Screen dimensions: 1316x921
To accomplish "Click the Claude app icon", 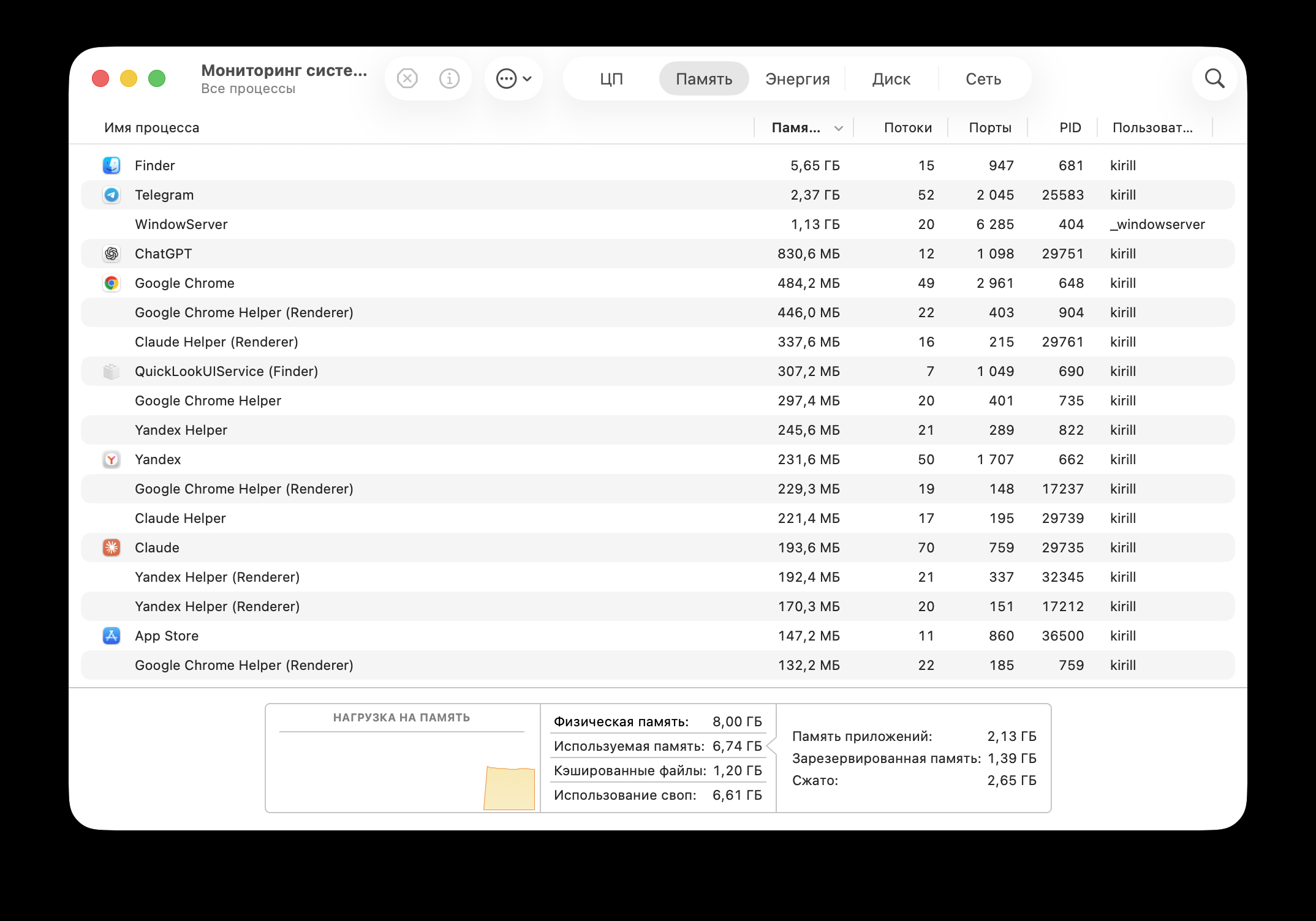I will (112, 547).
